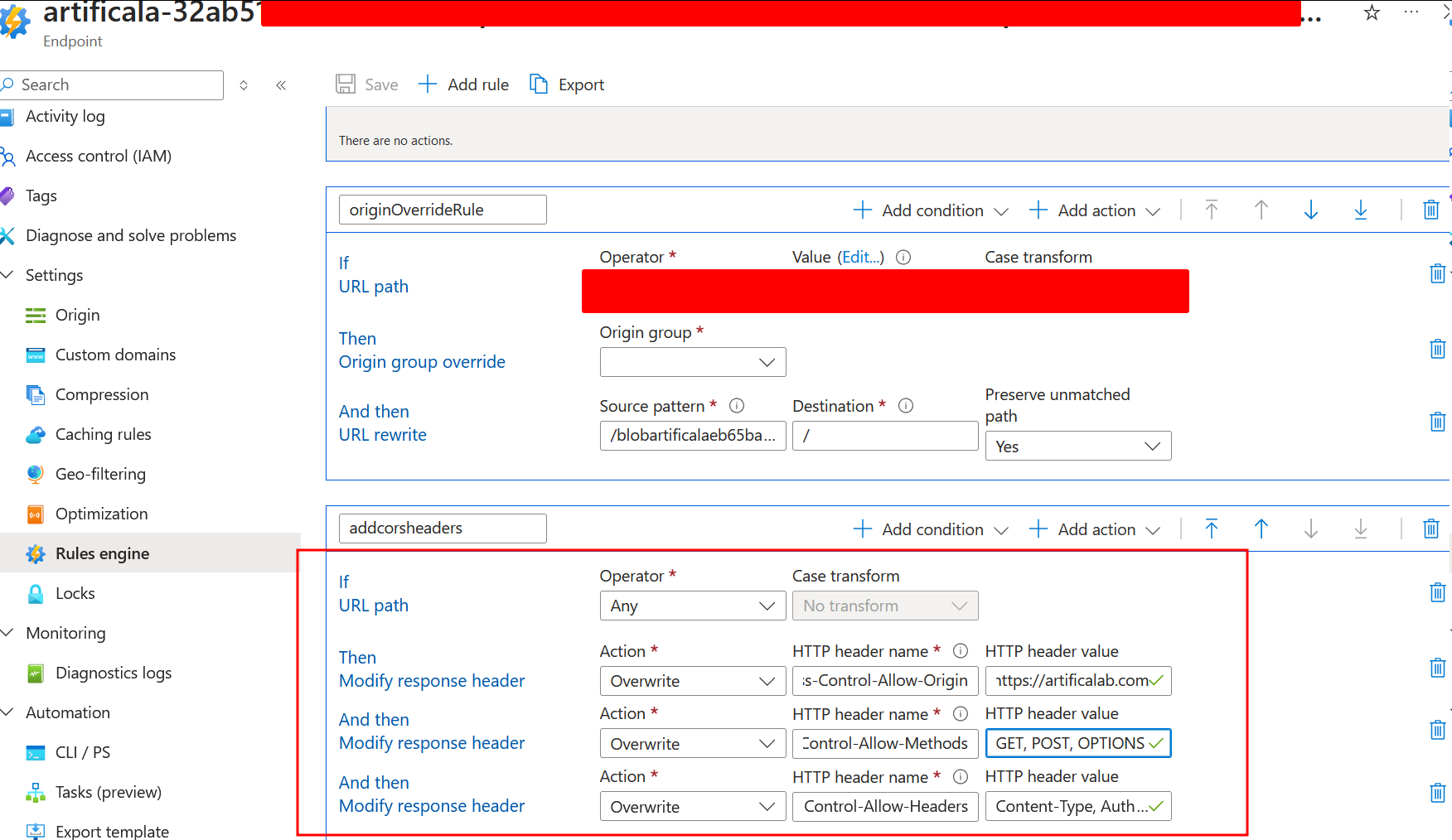Open Preserve unmatched path dropdown
The image size is (1452, 840).
tap(1078, 446)
